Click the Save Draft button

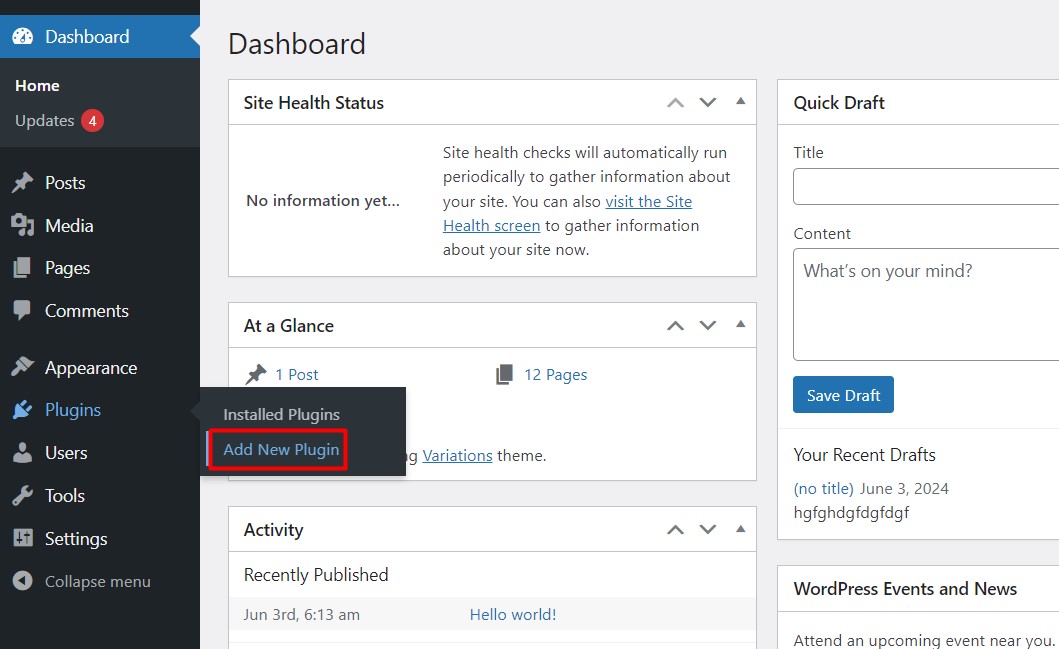click(843, 394)
